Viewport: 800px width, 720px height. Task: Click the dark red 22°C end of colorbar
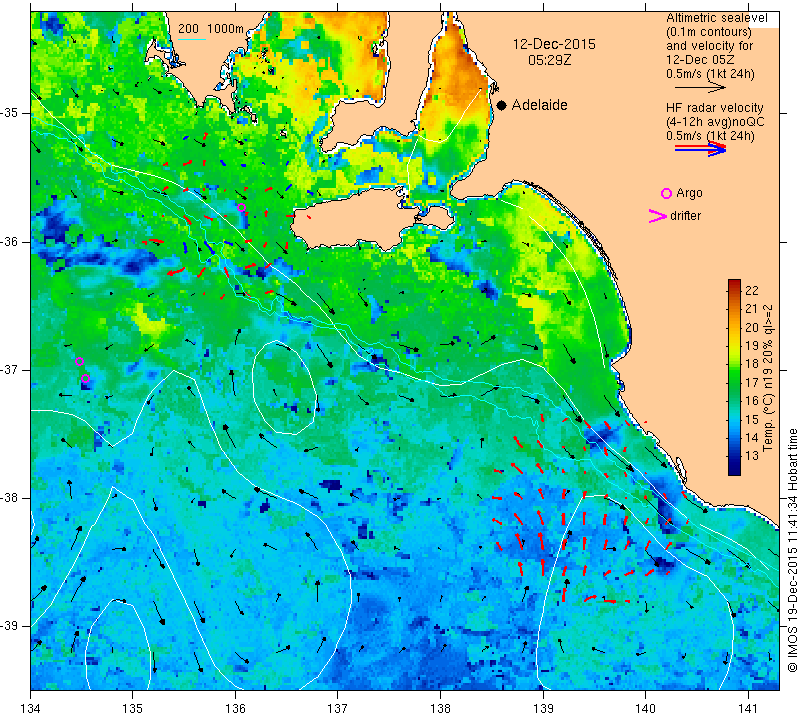(734, 284)
